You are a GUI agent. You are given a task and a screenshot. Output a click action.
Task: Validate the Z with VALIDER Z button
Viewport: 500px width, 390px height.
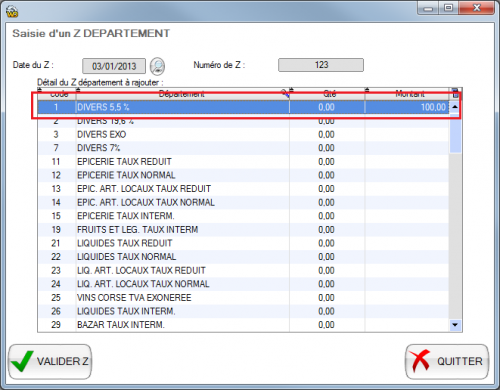(50, 362)
